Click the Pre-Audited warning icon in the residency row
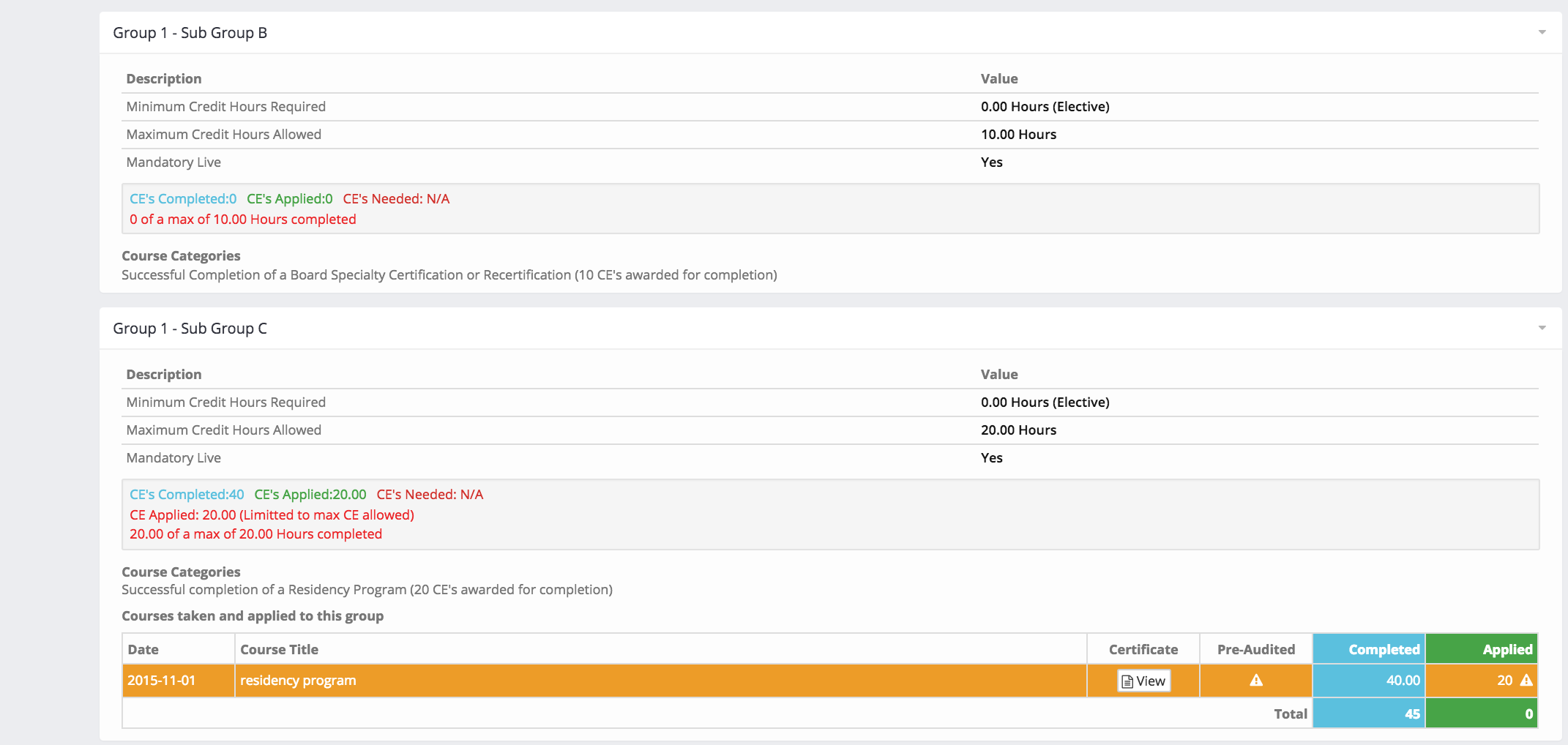 pos(1256,681)
